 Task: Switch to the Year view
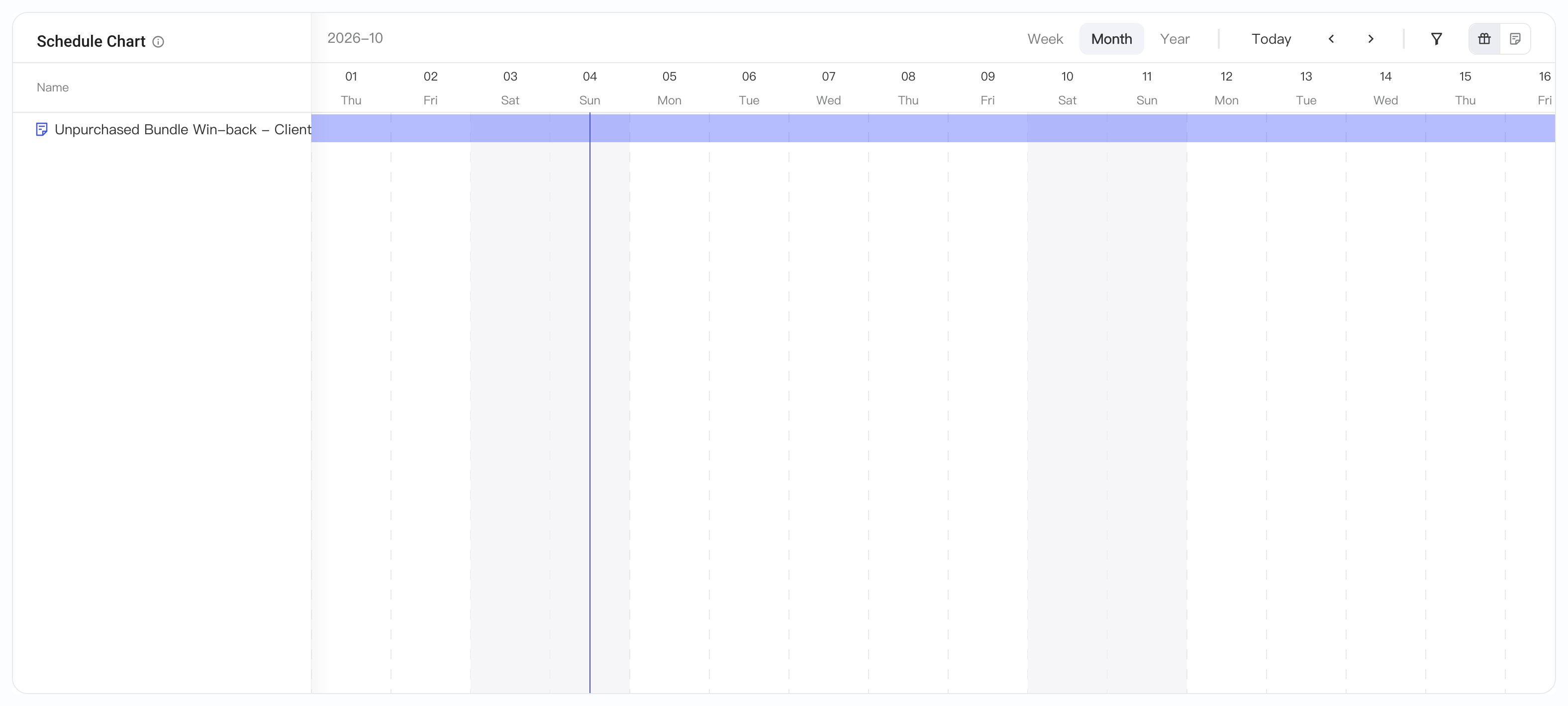1175,39
